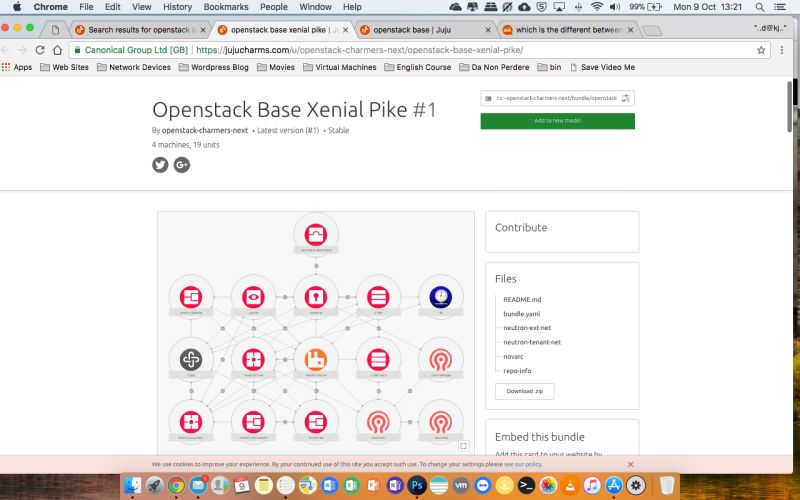Click the green 'Add to new model' button
This screenshot has width=800, height=500.
(558, 121)
